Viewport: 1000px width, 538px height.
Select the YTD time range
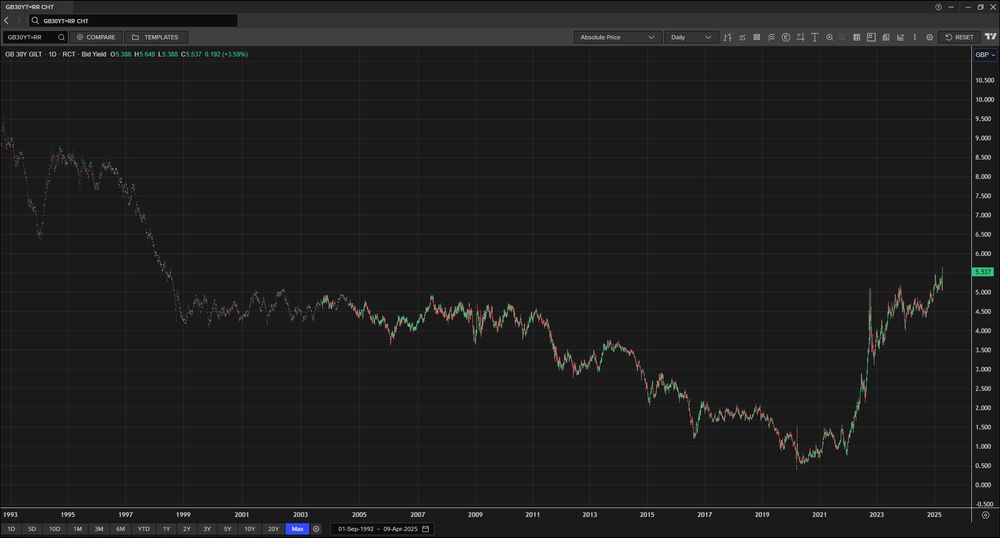(x=143, y=529)
